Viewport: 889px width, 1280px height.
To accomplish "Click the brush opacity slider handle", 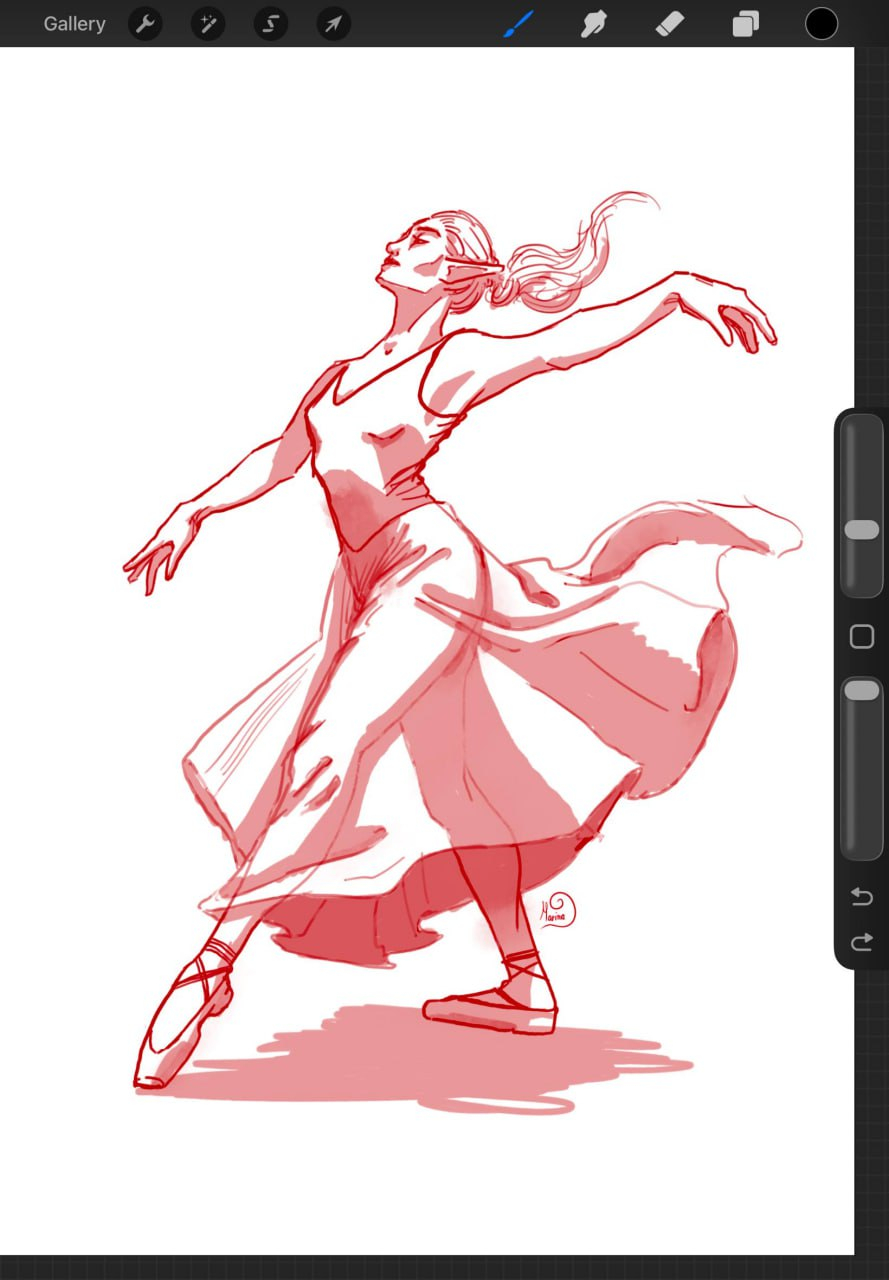I will pyautogui.click(x=861, y=691).
